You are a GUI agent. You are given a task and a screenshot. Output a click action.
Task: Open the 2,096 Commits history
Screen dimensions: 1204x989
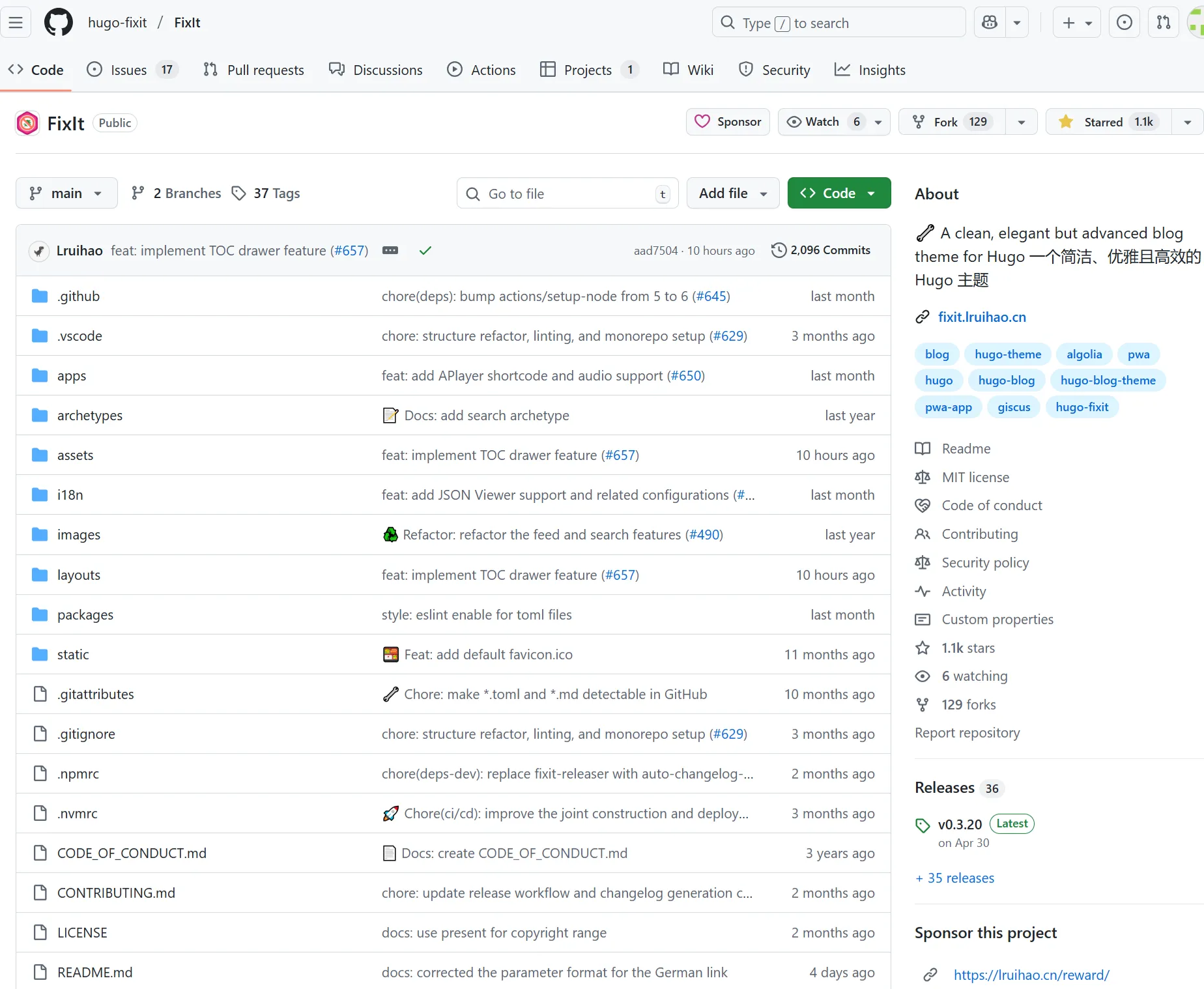pyautogui.click(x=821, y=250)
